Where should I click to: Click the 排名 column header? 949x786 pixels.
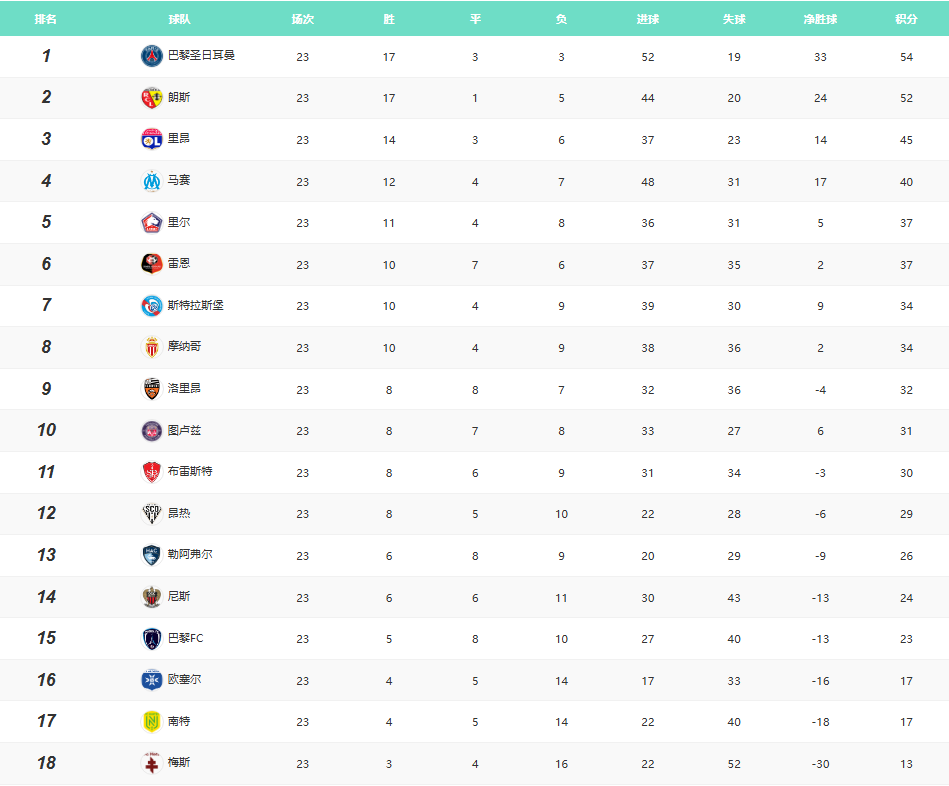pos(46,19)
